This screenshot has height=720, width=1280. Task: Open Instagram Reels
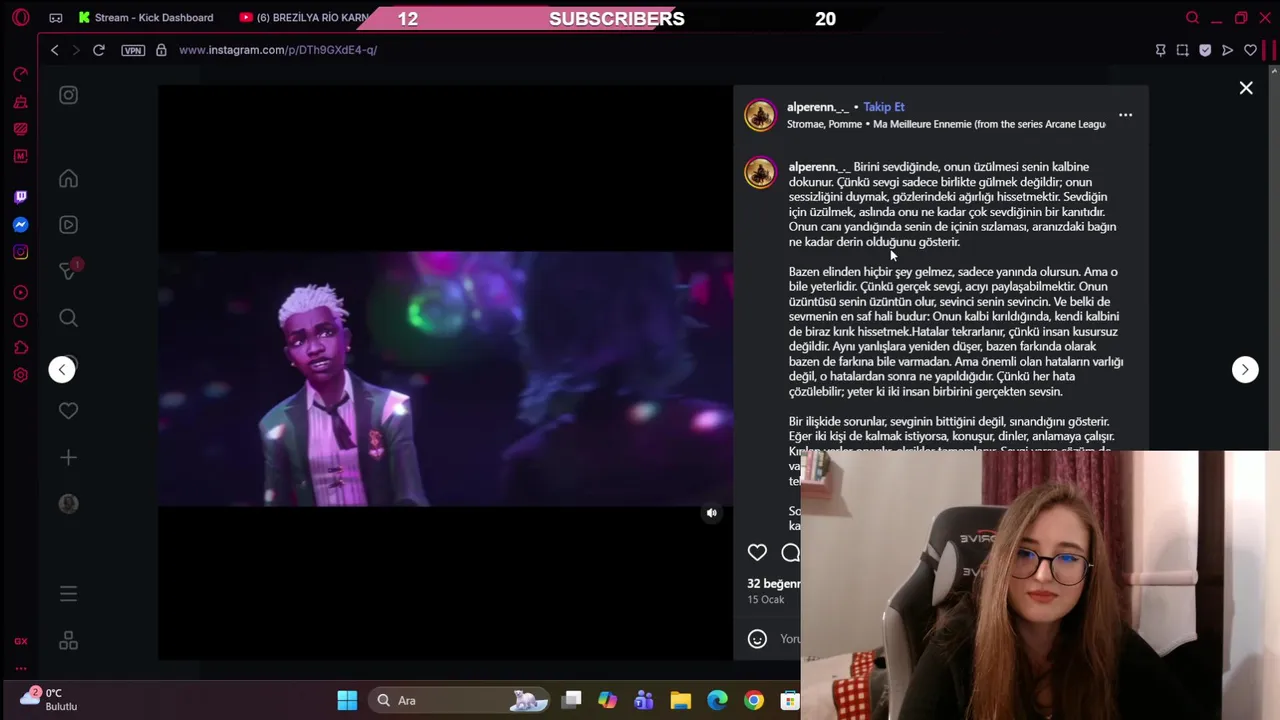[x=68, y=225]
